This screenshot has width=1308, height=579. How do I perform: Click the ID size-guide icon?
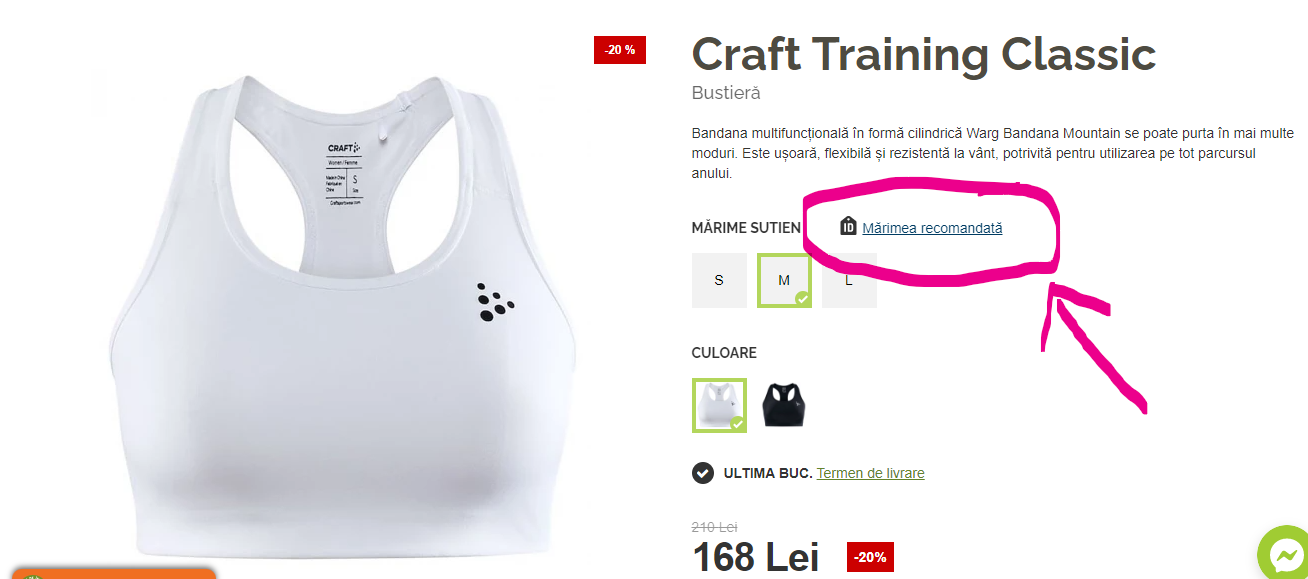[848, 226]
